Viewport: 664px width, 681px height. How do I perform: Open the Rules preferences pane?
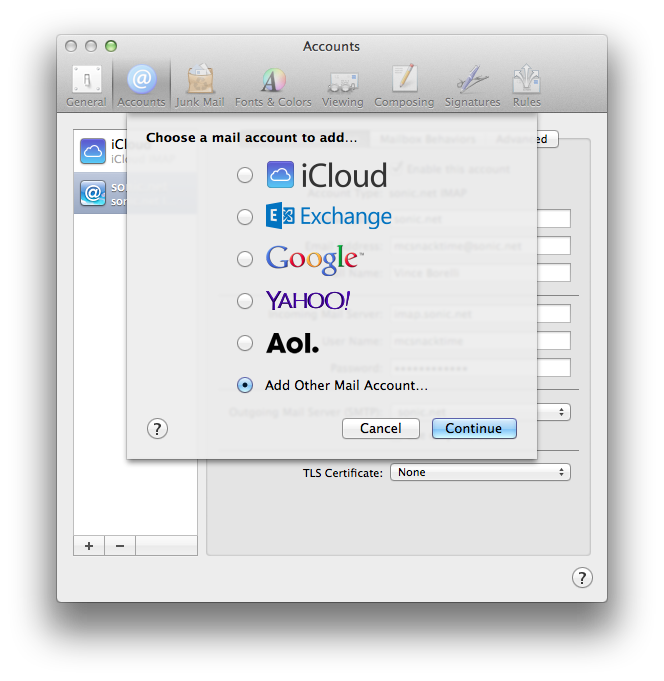[x=526, y=86]
